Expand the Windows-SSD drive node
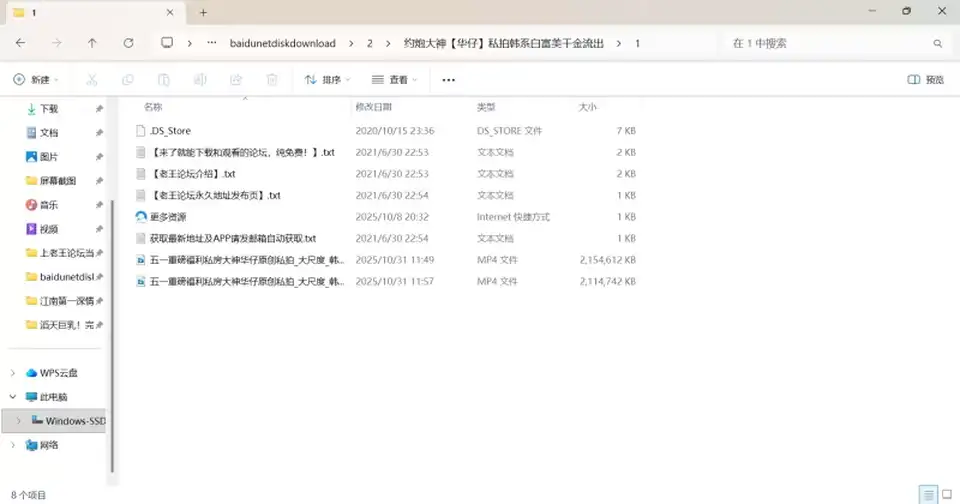 (18, 421)
